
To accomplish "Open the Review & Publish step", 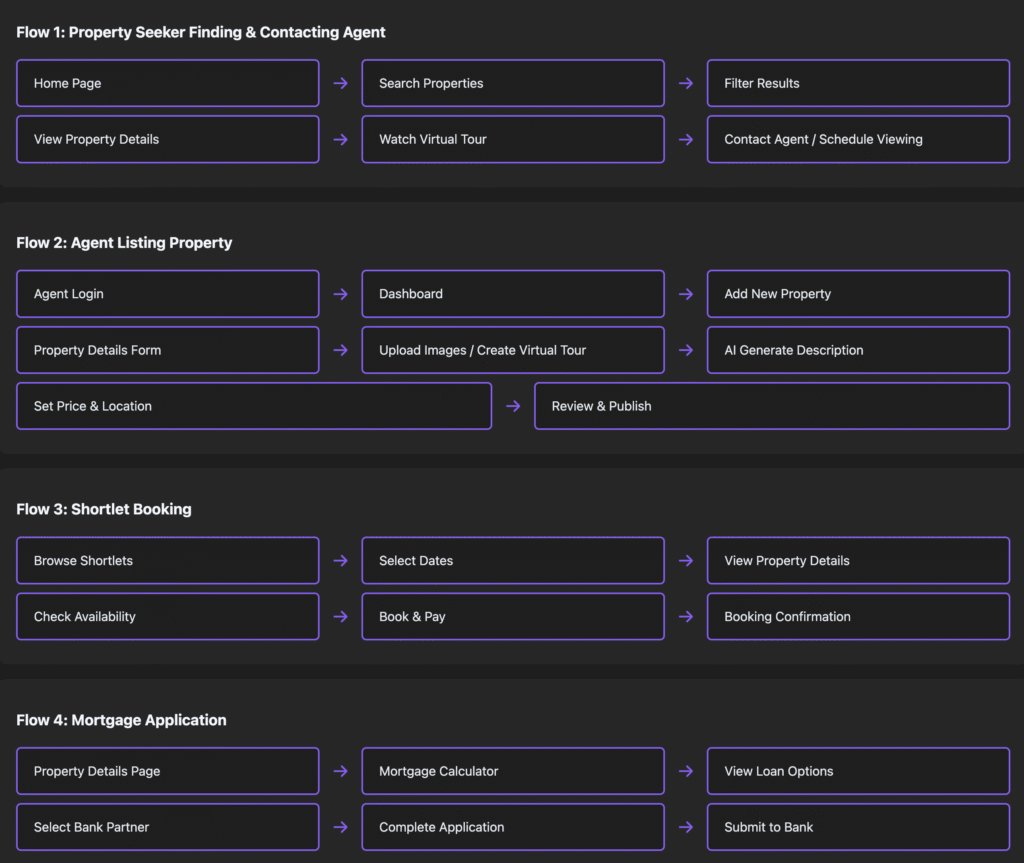I will click(771, 406).
